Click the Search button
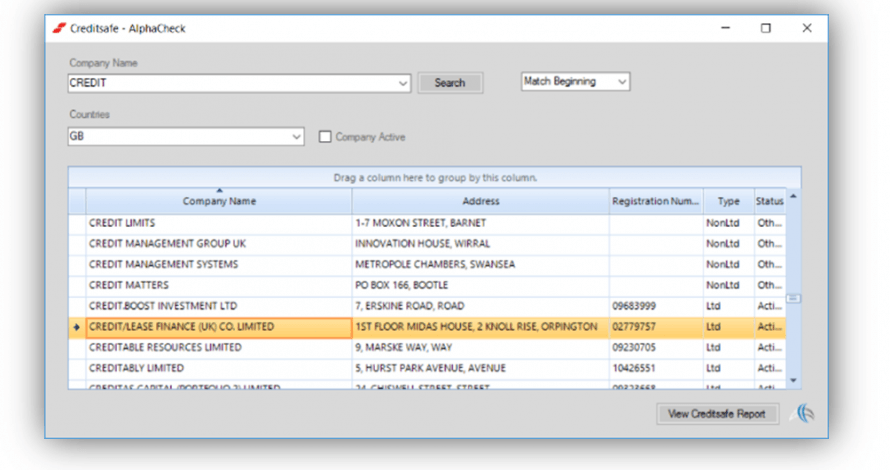The height and width of the screenshot is (470, 890). tap(450, 83)
